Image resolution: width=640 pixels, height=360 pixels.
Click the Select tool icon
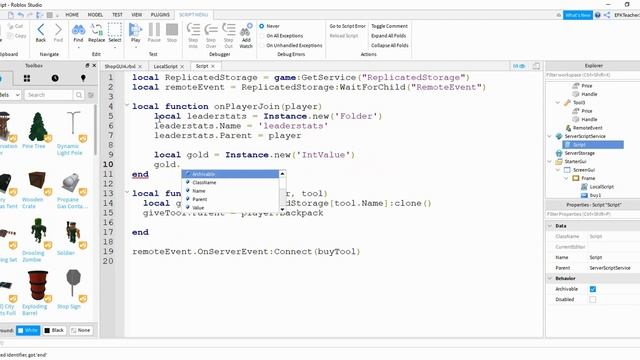115,30
